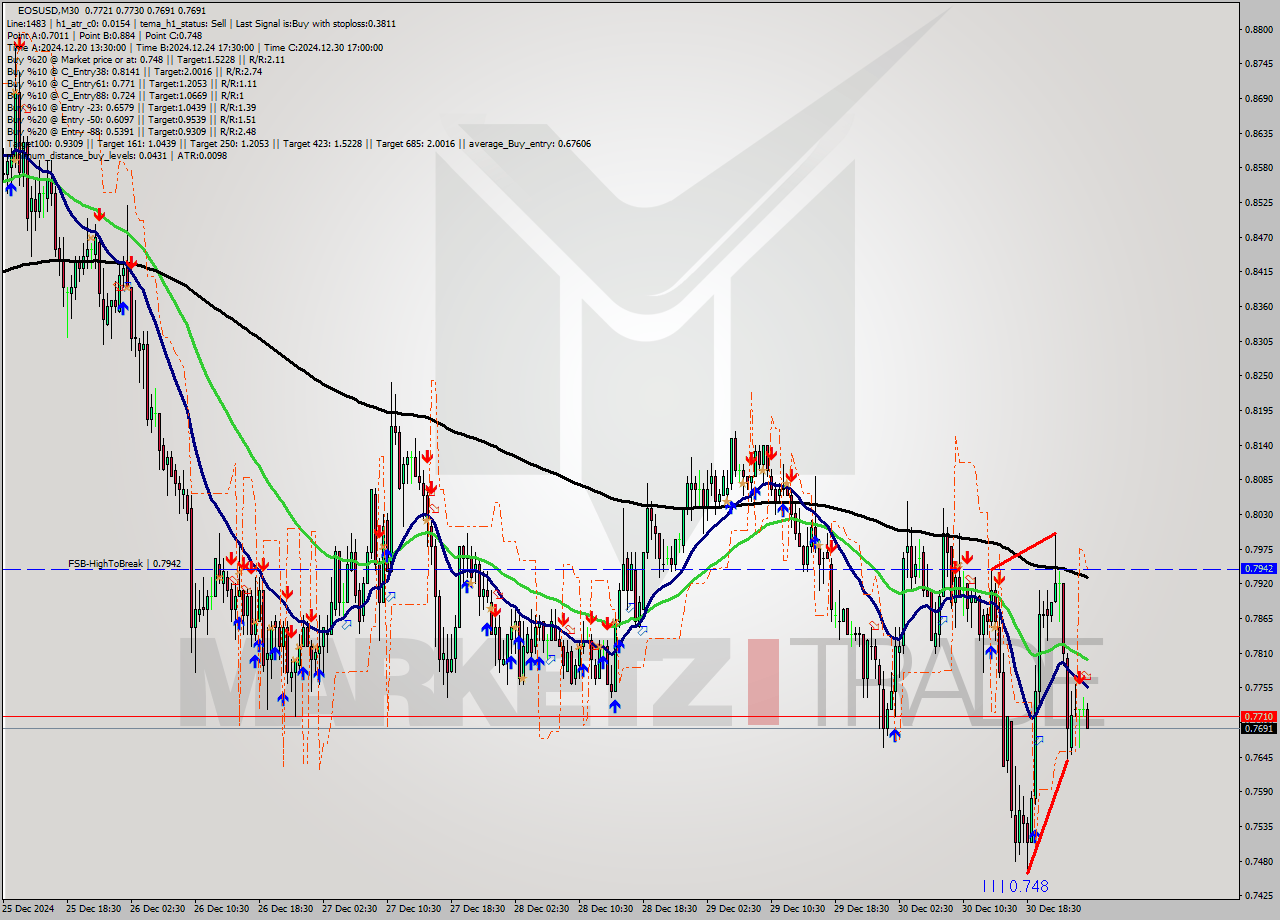This screenshot has width=1280, height=920.
Task: Click the 0.7590 price axis label
Action: (x=1259, y=792)
